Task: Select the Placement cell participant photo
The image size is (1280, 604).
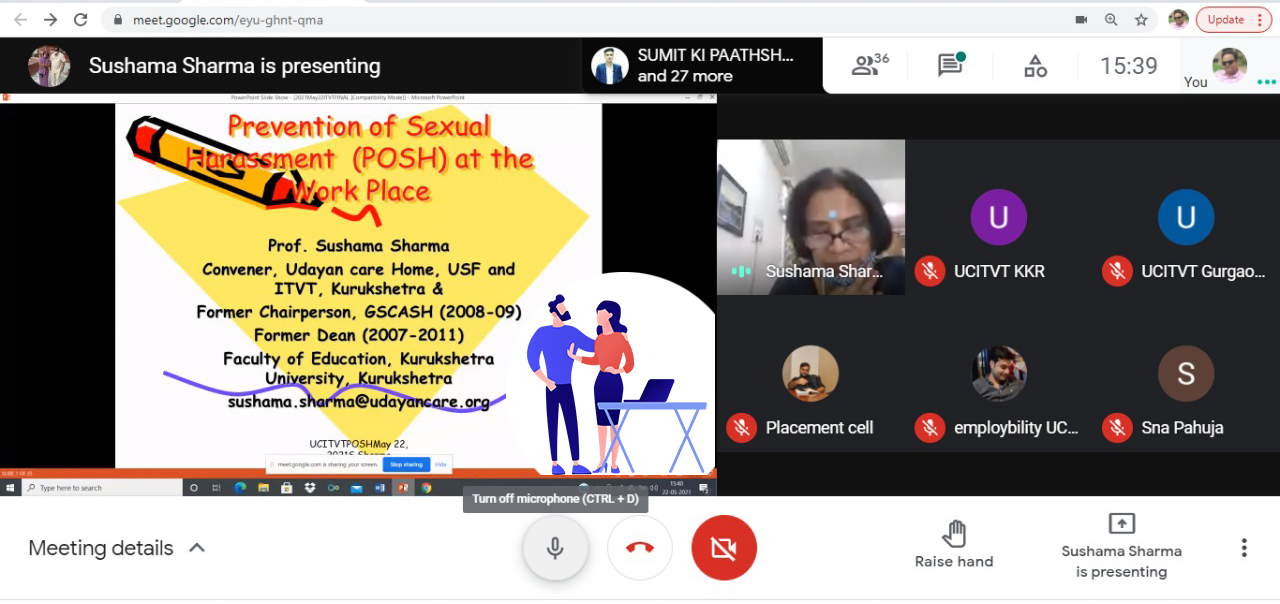Action: point(810,374)
